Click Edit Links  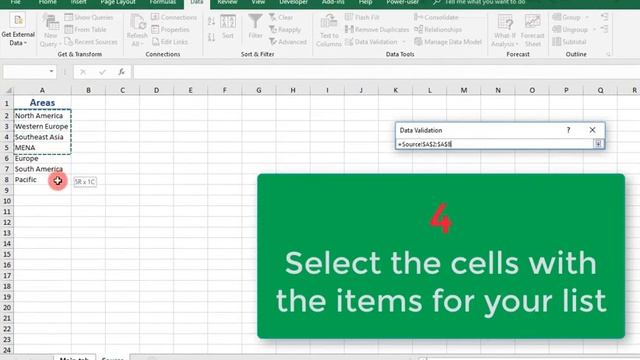tap(169, 42)
